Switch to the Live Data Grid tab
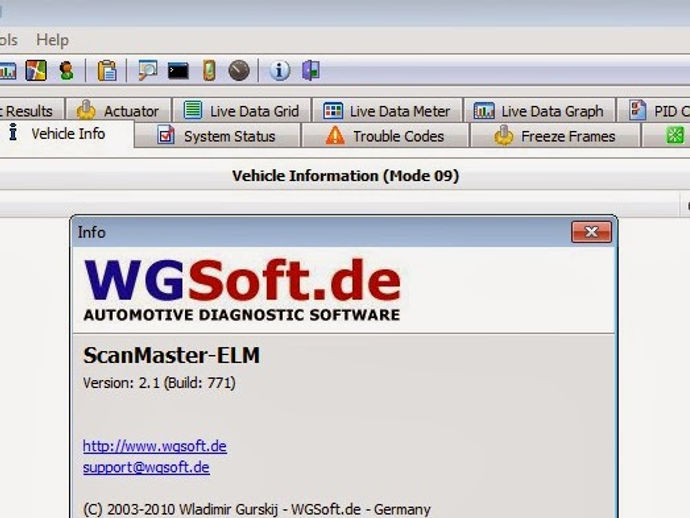This screenshot has height=518, width=690. [x=242, y=110]
